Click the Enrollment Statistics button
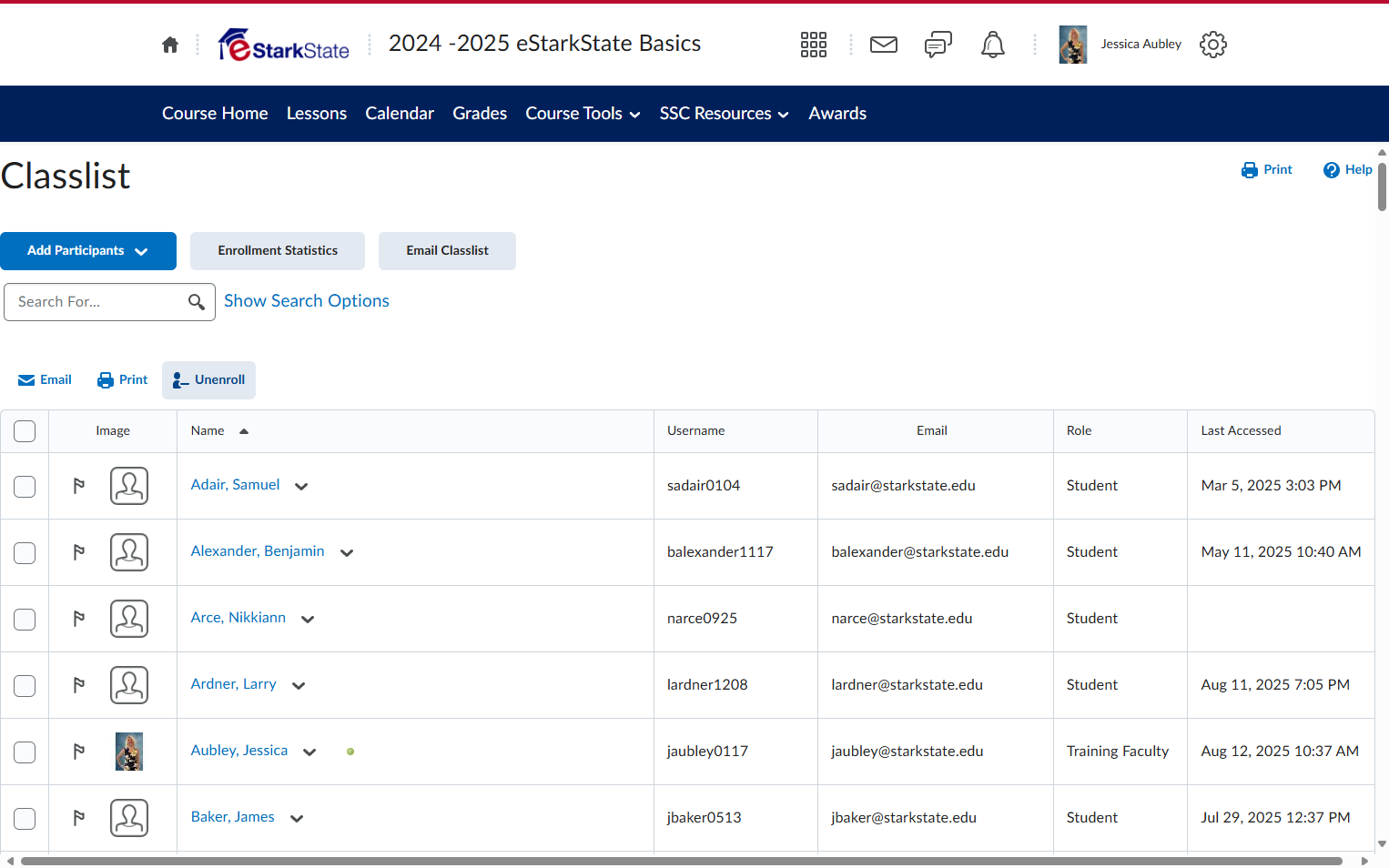 pos(278,251)
